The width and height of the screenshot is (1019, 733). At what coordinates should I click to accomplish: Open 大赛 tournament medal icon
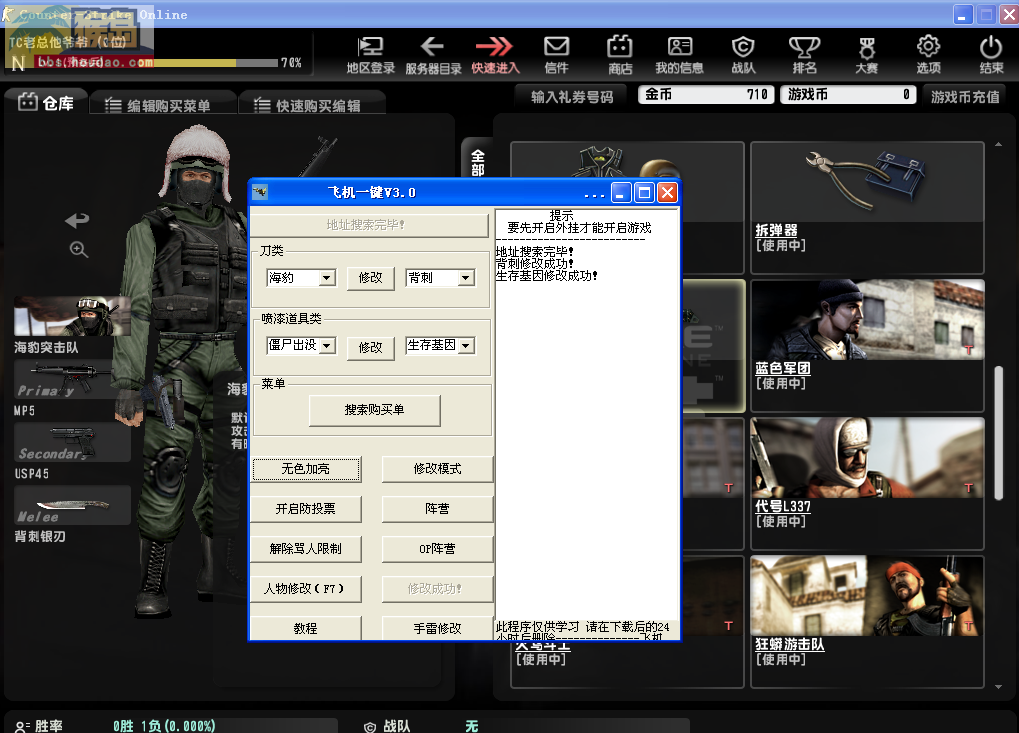click(866, 55)
